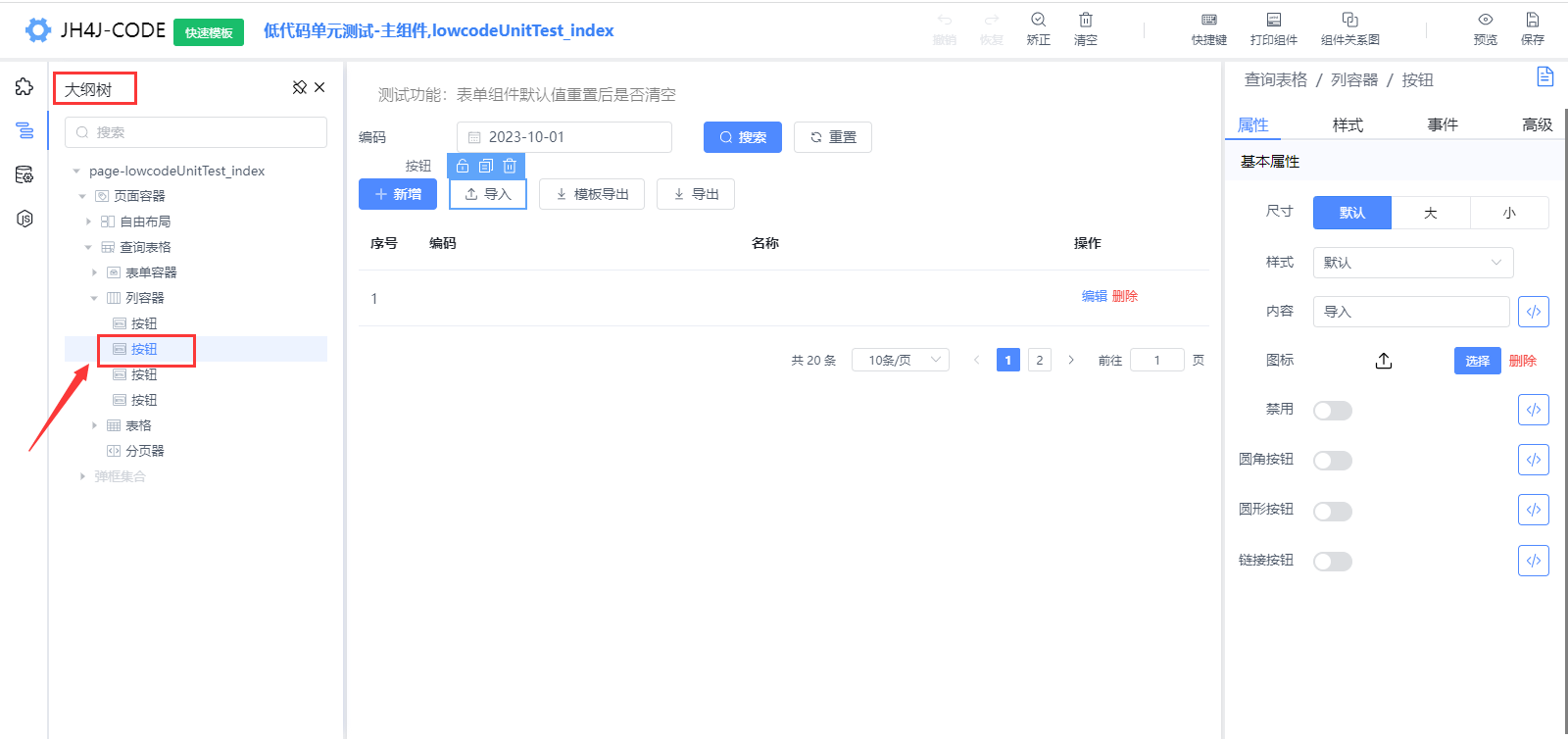Screen dimensions: 1568x739
Task: Click the 2023-10-01 date field
Action: (x=564, y=137)
